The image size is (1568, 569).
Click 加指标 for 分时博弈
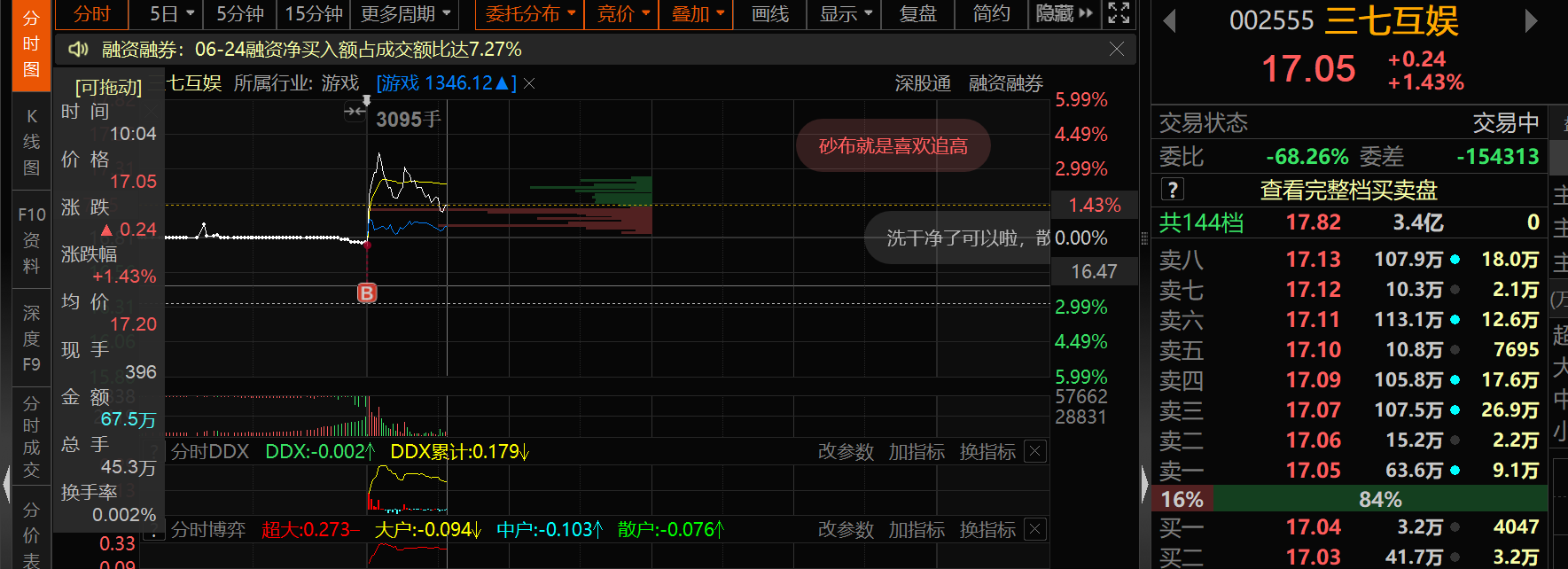tap(917, 529)
